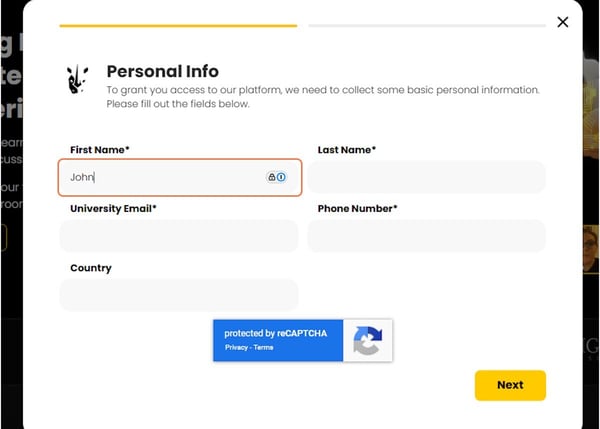Click the Country label
This screenshot has height=429, width=600.
coord(91,268)
